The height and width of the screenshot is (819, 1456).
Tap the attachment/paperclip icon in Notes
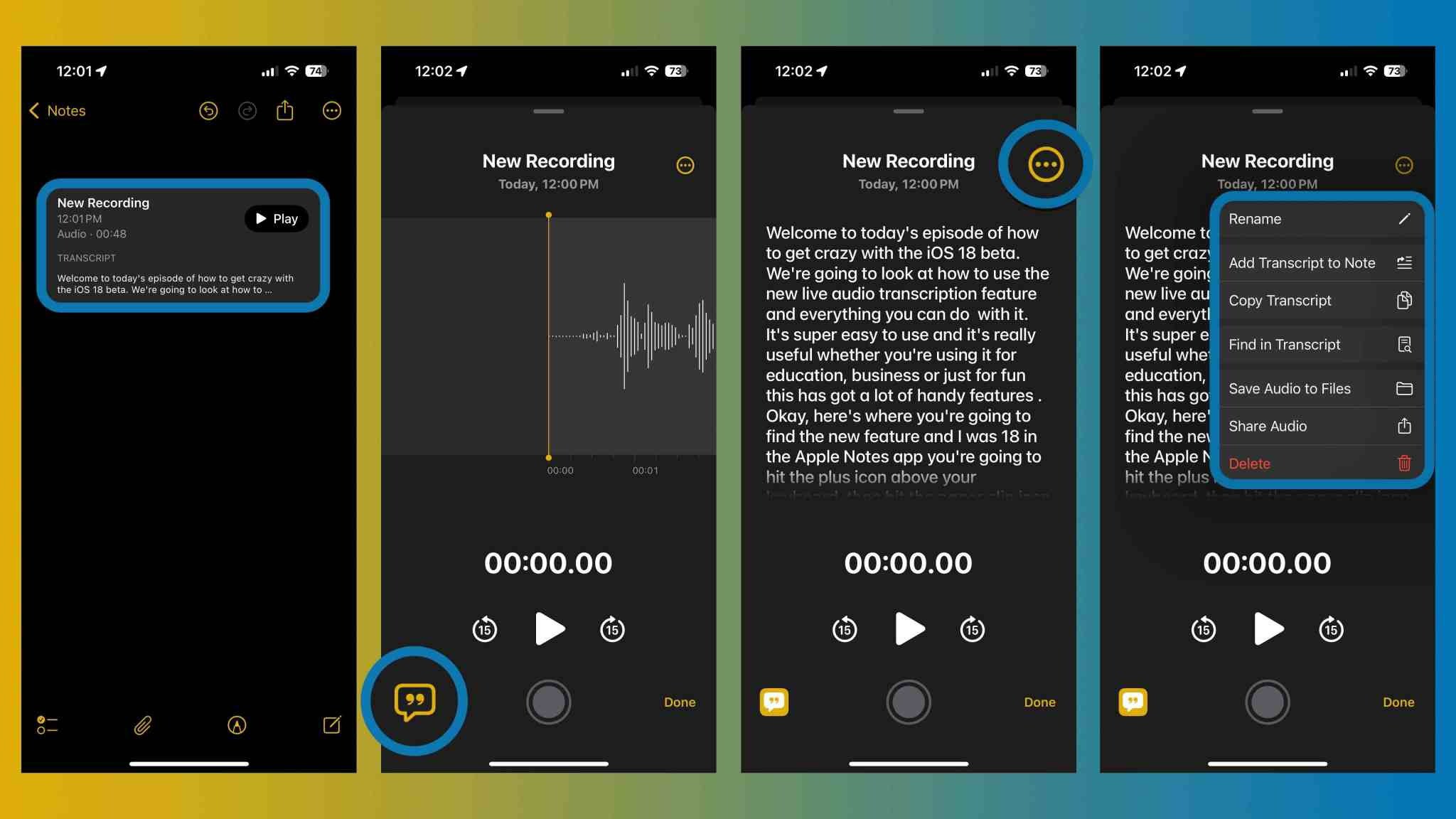[141, 725]
